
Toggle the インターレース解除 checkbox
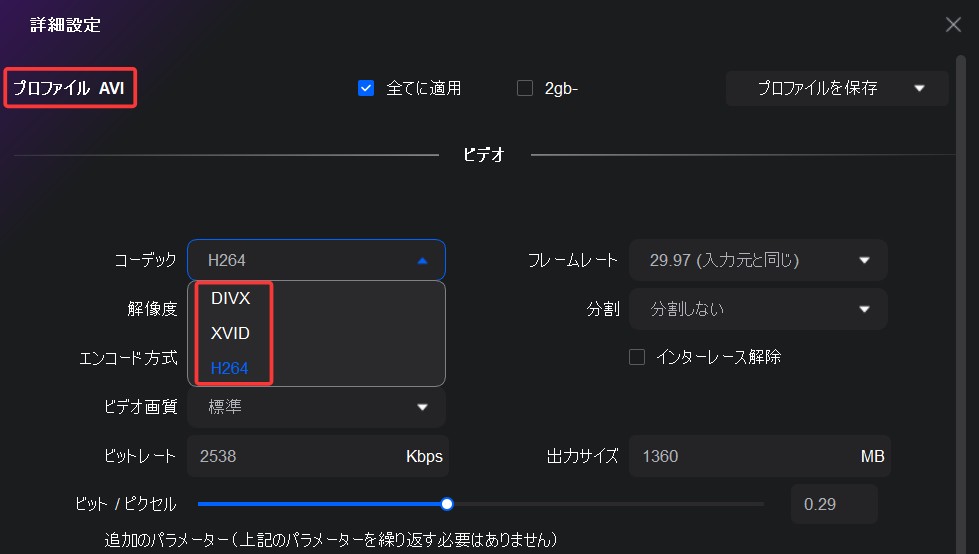coord(637,357)
